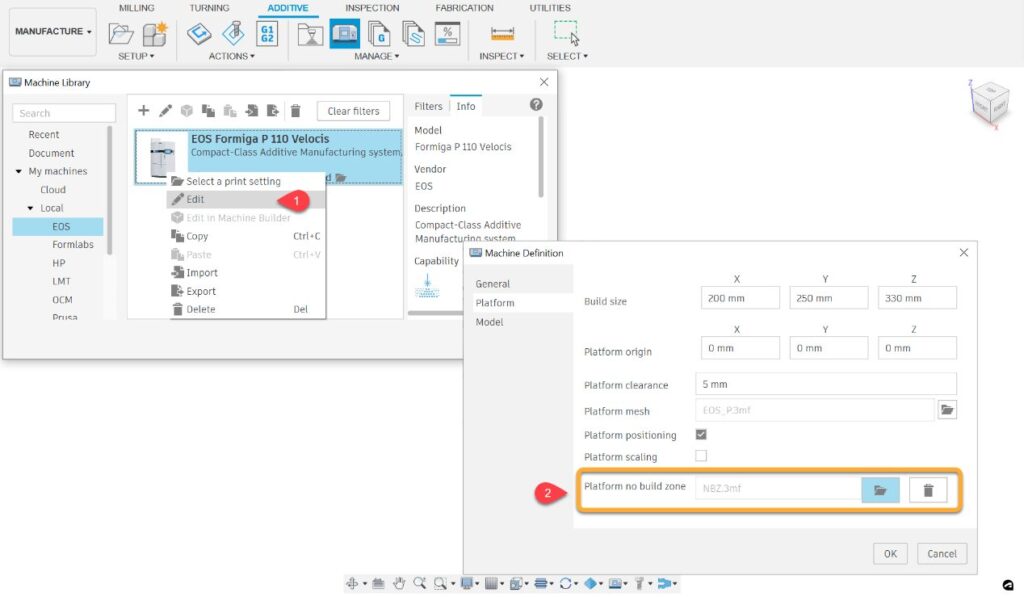
Task: Copy the selected machine using the toolbar icon
Action: [x=210, y=110]
